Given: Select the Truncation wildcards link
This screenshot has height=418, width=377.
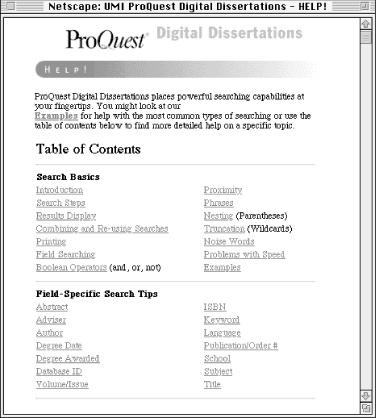Looking at the screenshot, I should point(224,229).
